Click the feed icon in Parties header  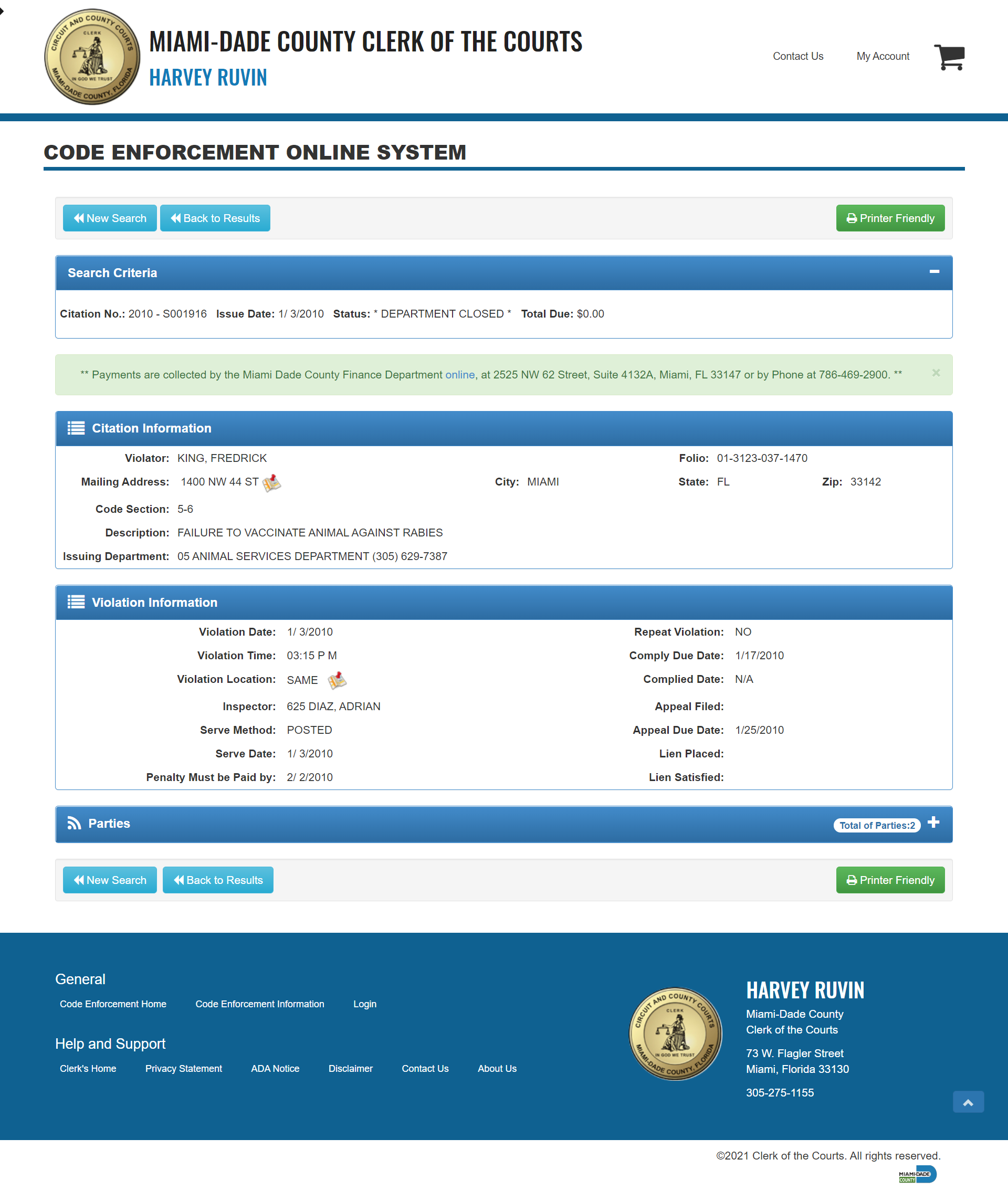[x=74, y=823]
